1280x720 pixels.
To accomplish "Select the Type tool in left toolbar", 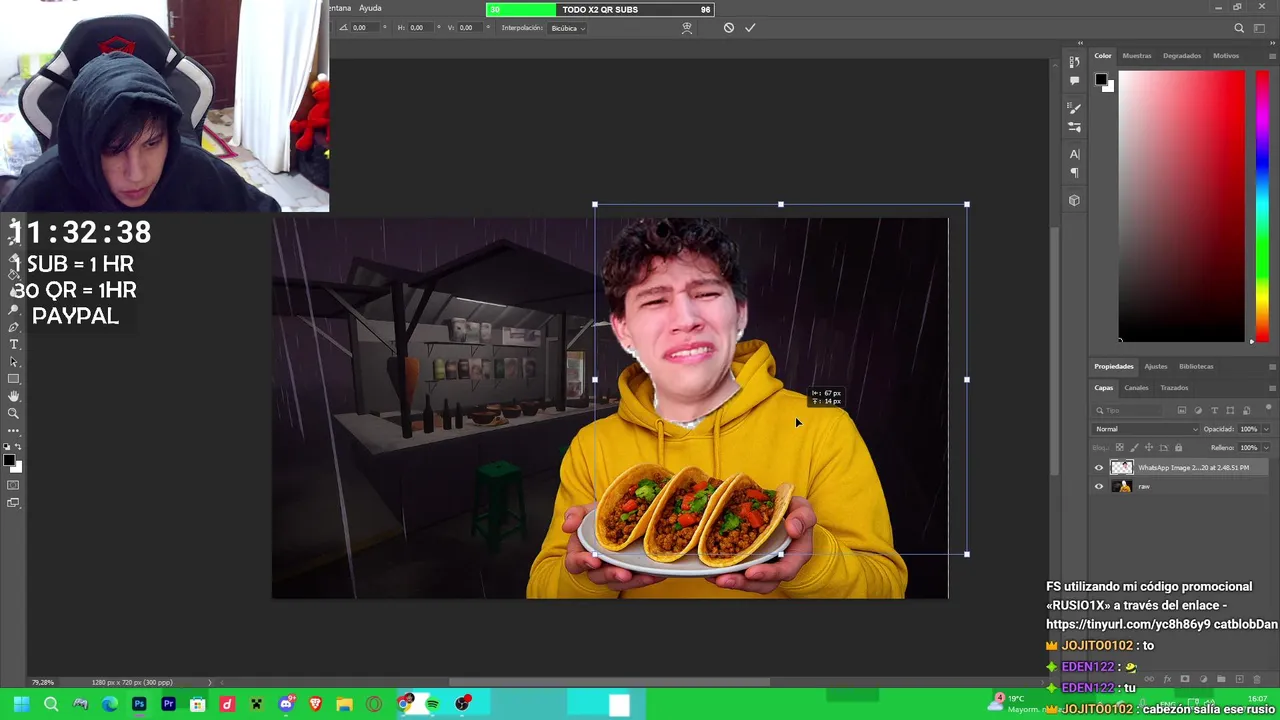I will 13,344.
